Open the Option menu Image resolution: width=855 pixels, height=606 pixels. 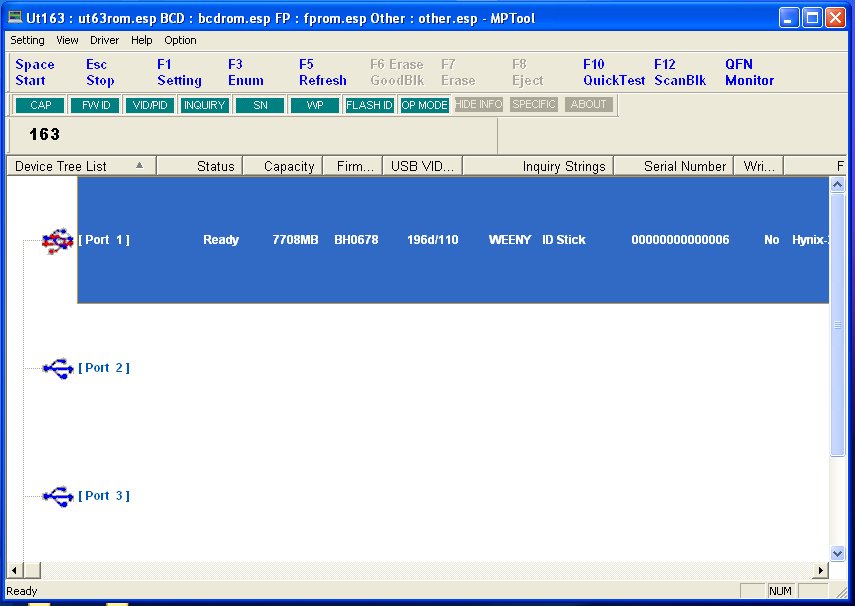(180, 40)
